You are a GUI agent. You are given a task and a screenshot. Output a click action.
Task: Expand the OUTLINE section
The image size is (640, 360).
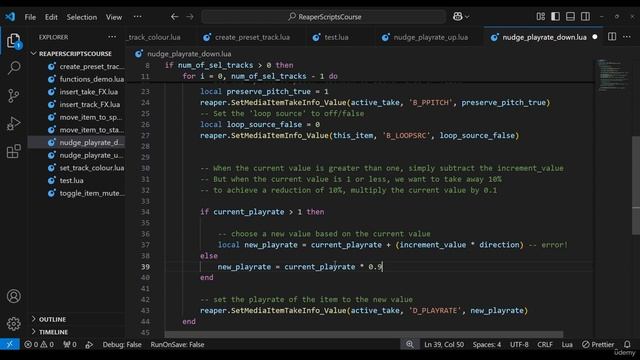pyautogui.click(x=52, y=319)
